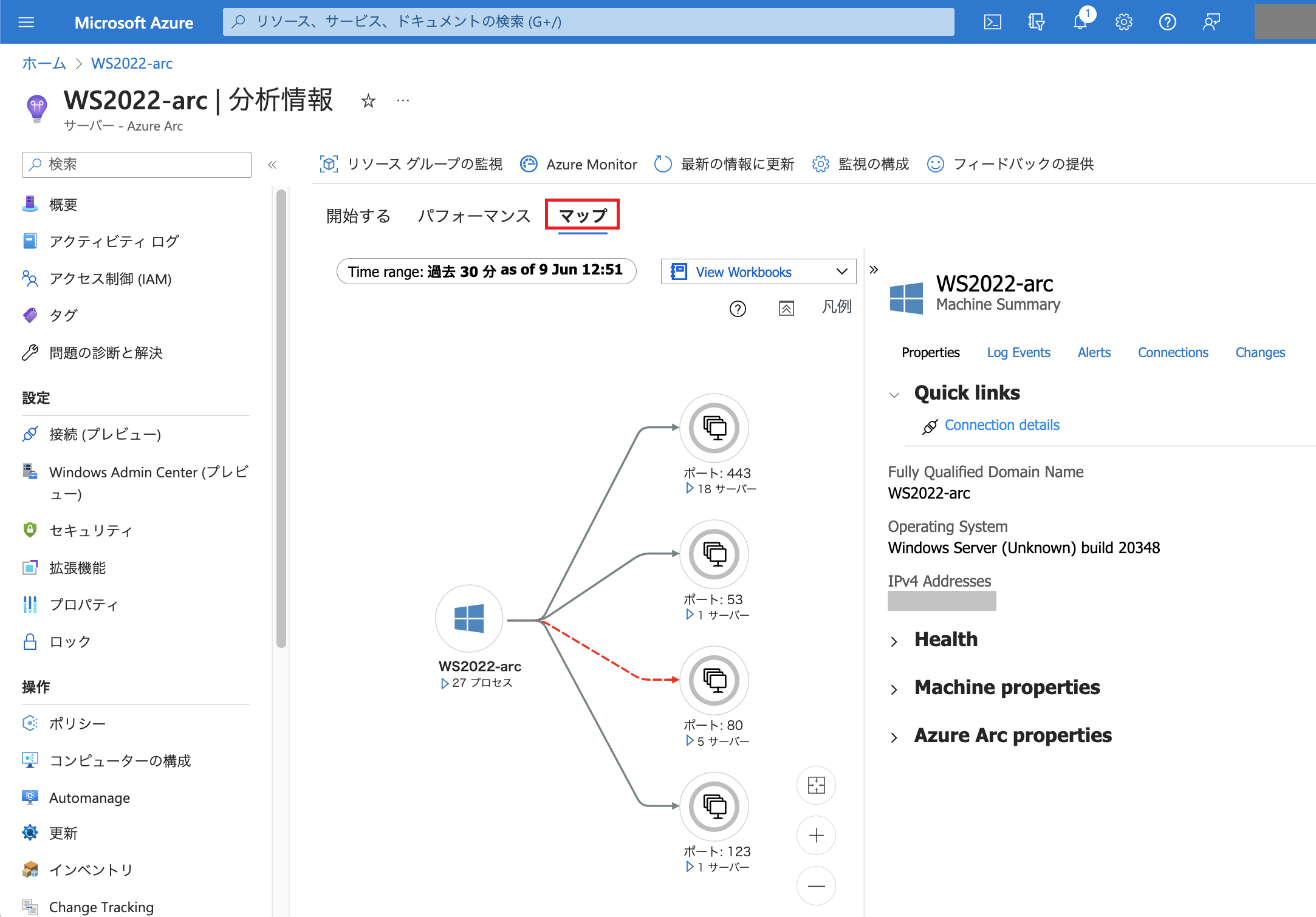
Task: Open 監視の構成 monitoring configuration
Action: pos(860,164)
